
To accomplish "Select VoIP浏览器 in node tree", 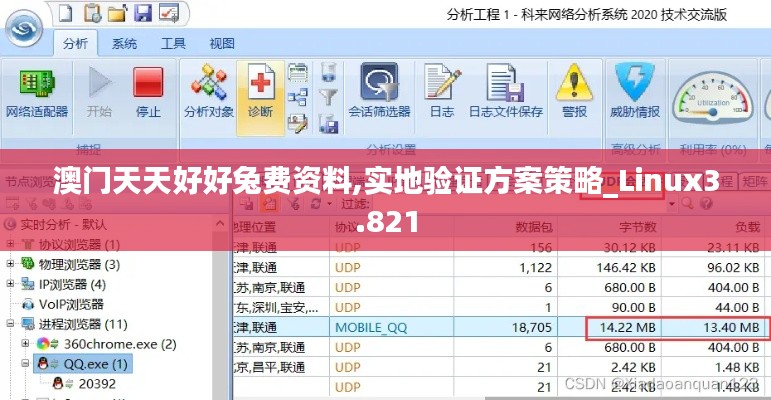I will [71, 304].
